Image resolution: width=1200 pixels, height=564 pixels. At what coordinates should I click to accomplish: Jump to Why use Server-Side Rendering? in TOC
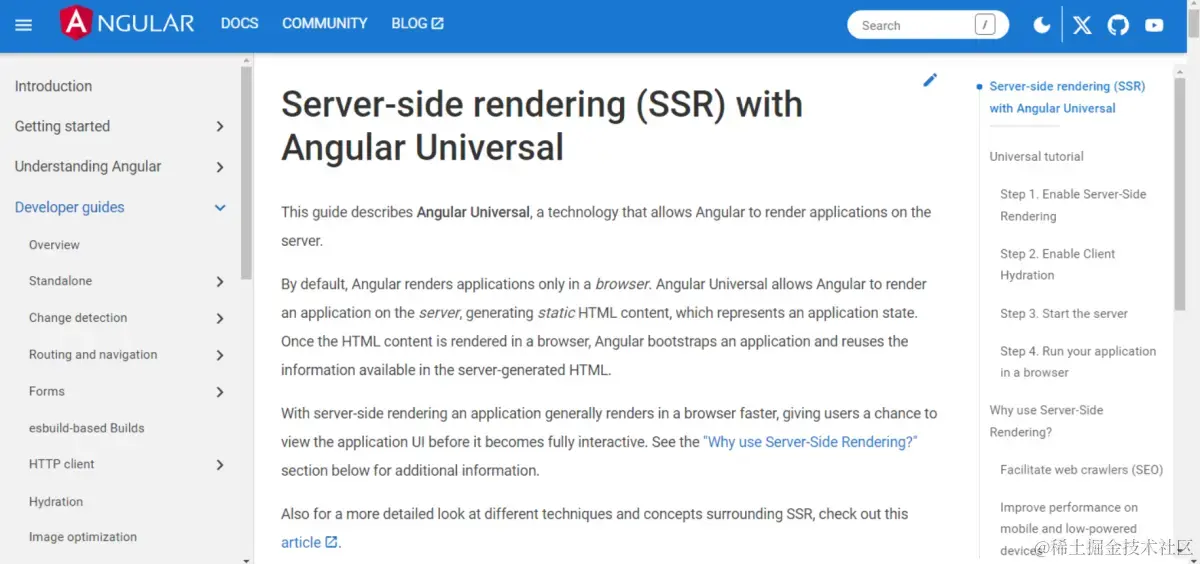coord(1046,421)
